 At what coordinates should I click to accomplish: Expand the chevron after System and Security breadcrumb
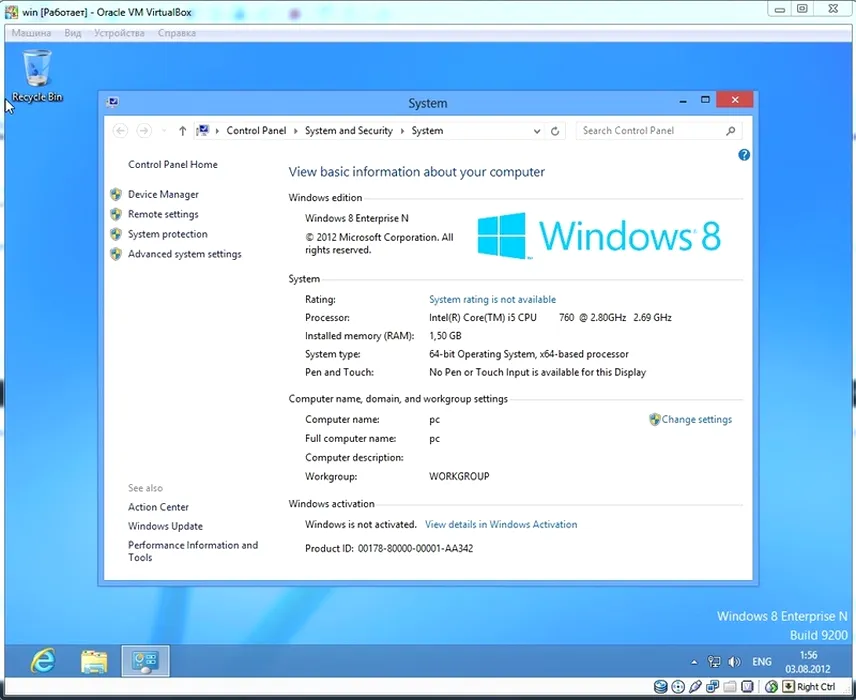click(x=402, y=131)
